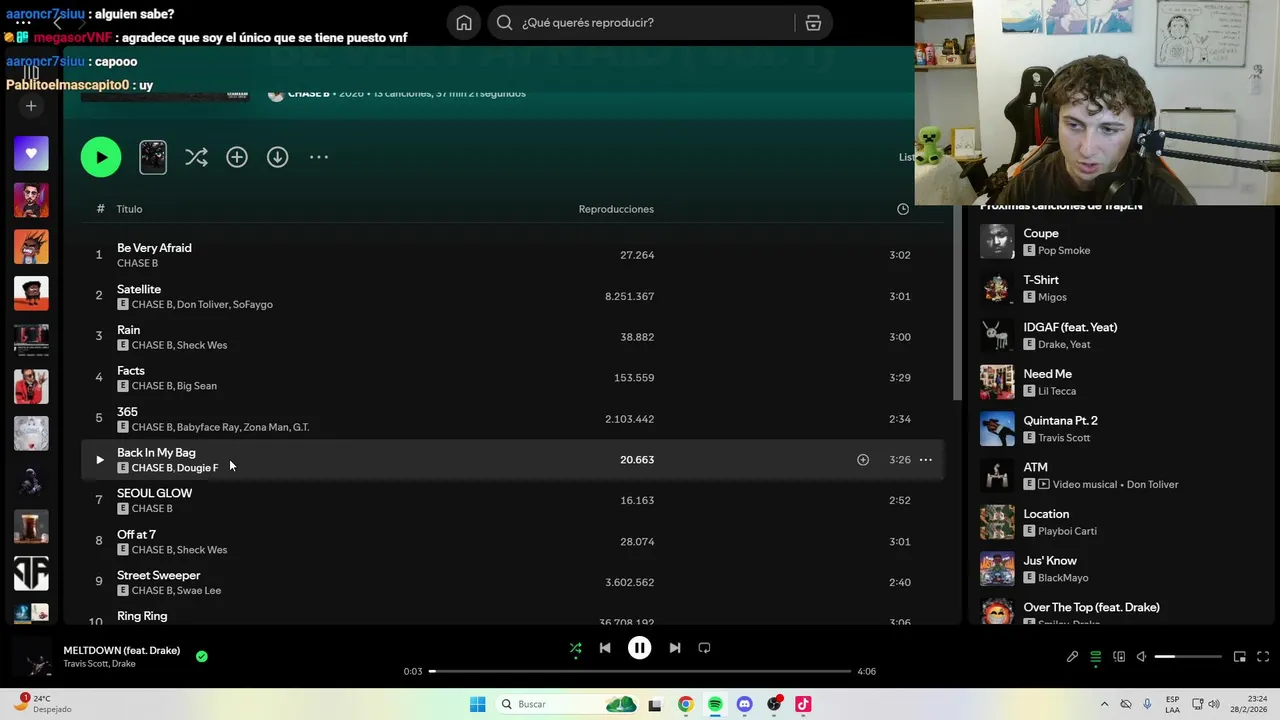Open Liked Songs heart playlist in sidebar
1280x720 pixels.
pyautogui.click(x=31, y=153)
